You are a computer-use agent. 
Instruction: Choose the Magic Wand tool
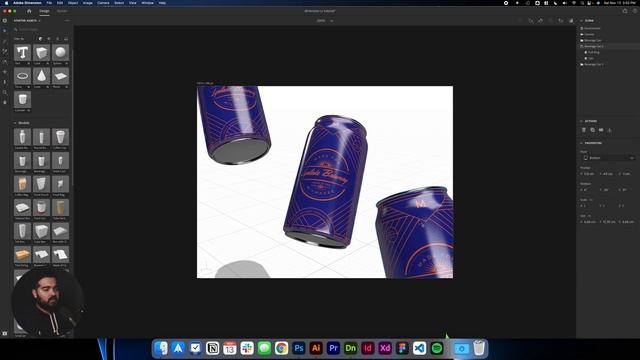5,41
